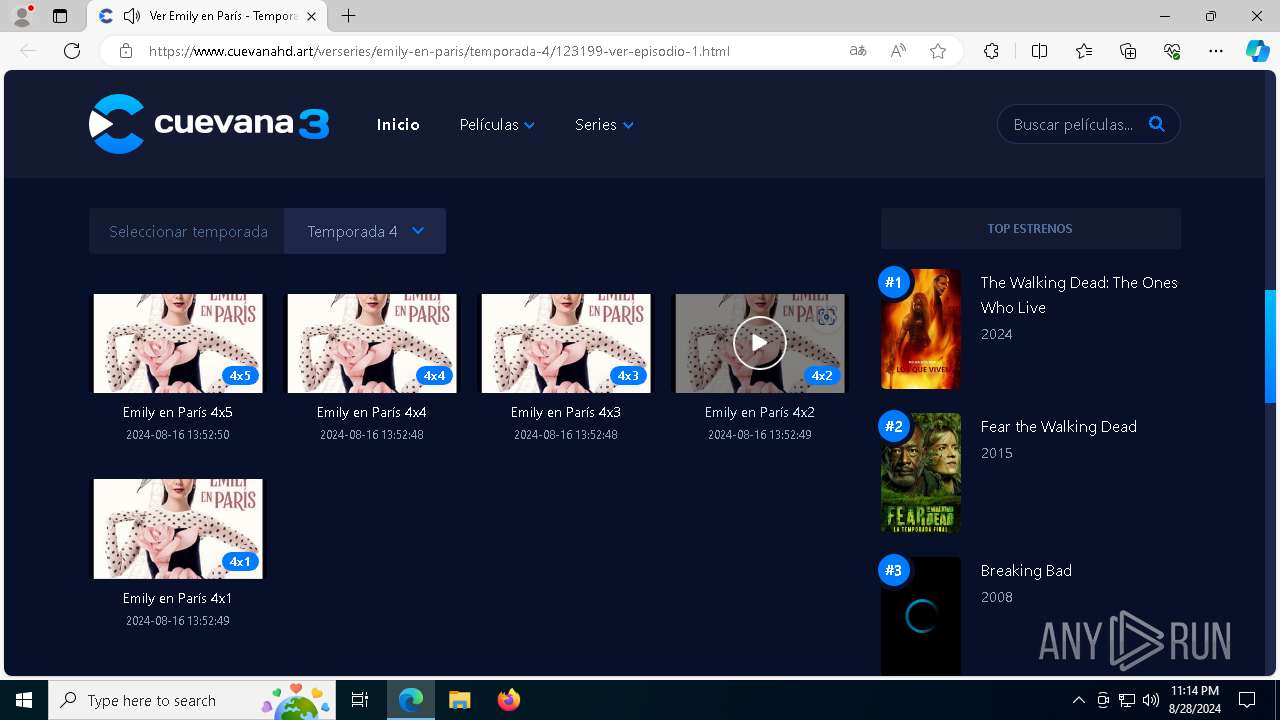Viewport: 1280px width, 720px height.
Task: Open Edge Settings and more menu
Action: click(1216, 51)
